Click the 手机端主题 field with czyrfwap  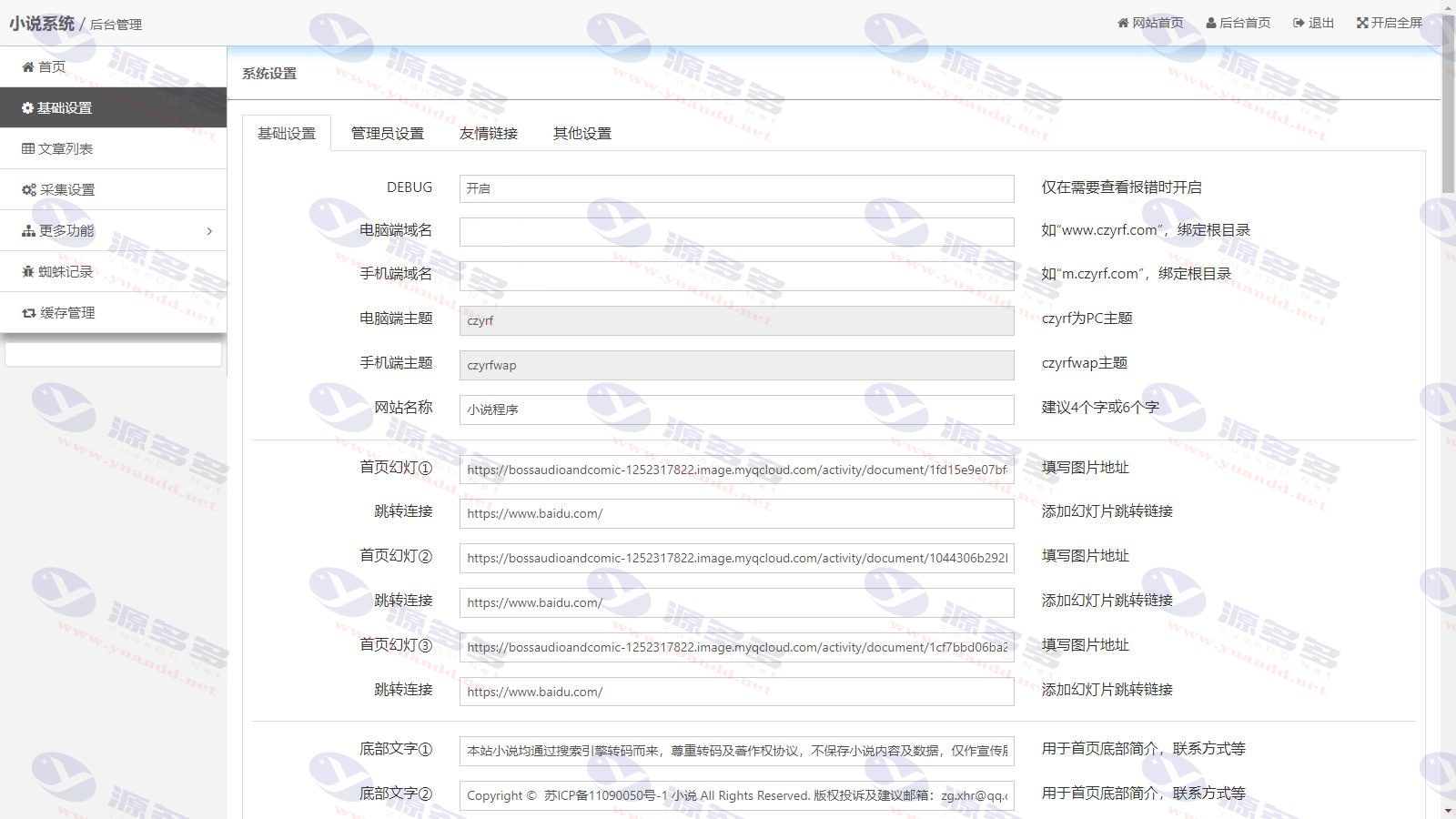point(736,365)
